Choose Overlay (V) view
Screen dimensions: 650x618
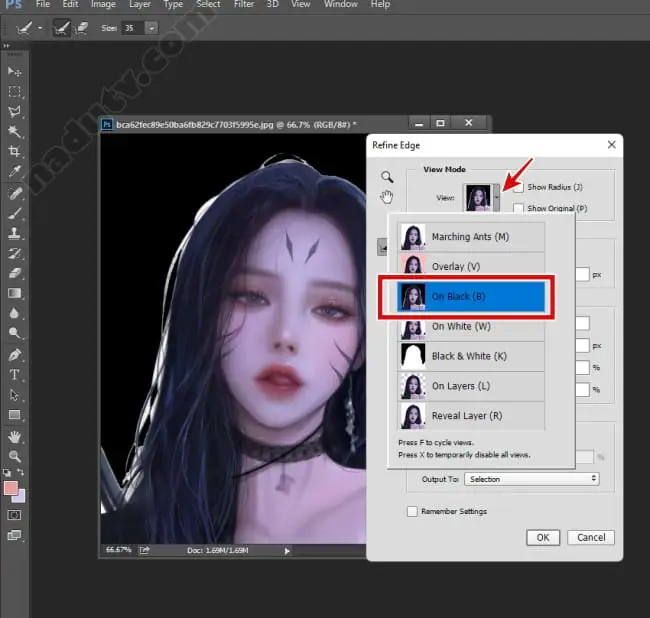471,266
